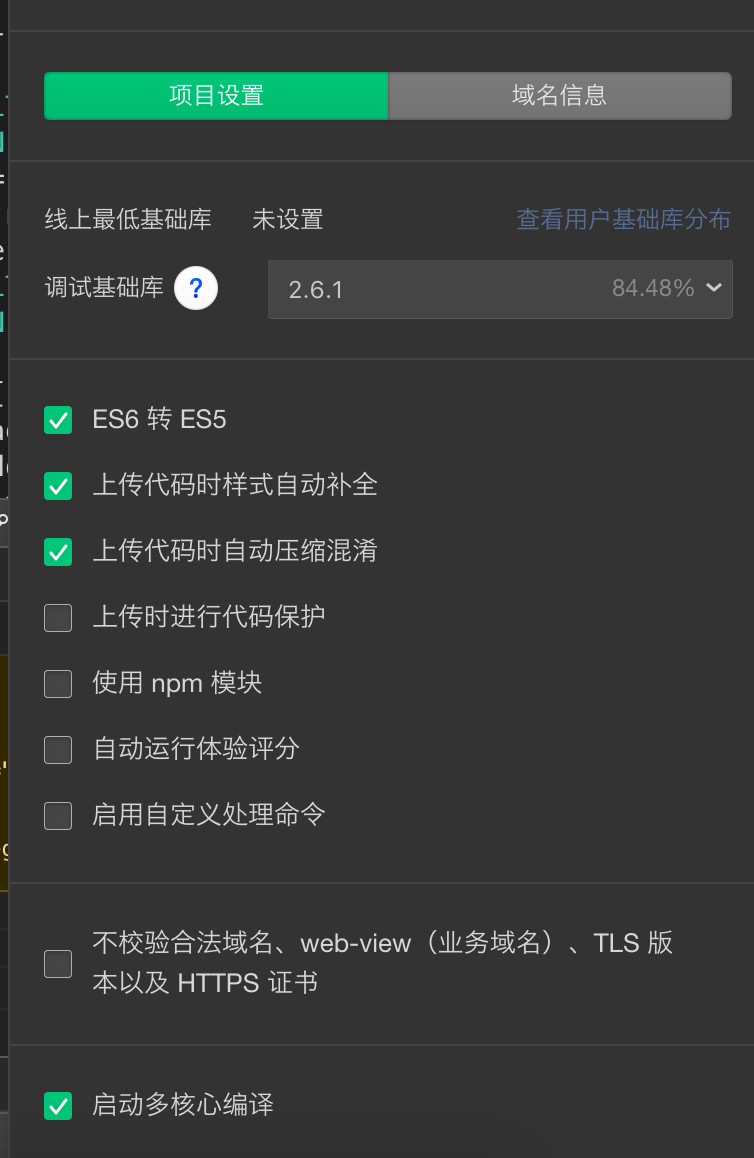This screenshot has height=1158, width=754.
Task: Switch to the 项目设置 tab
Action: 216,96
